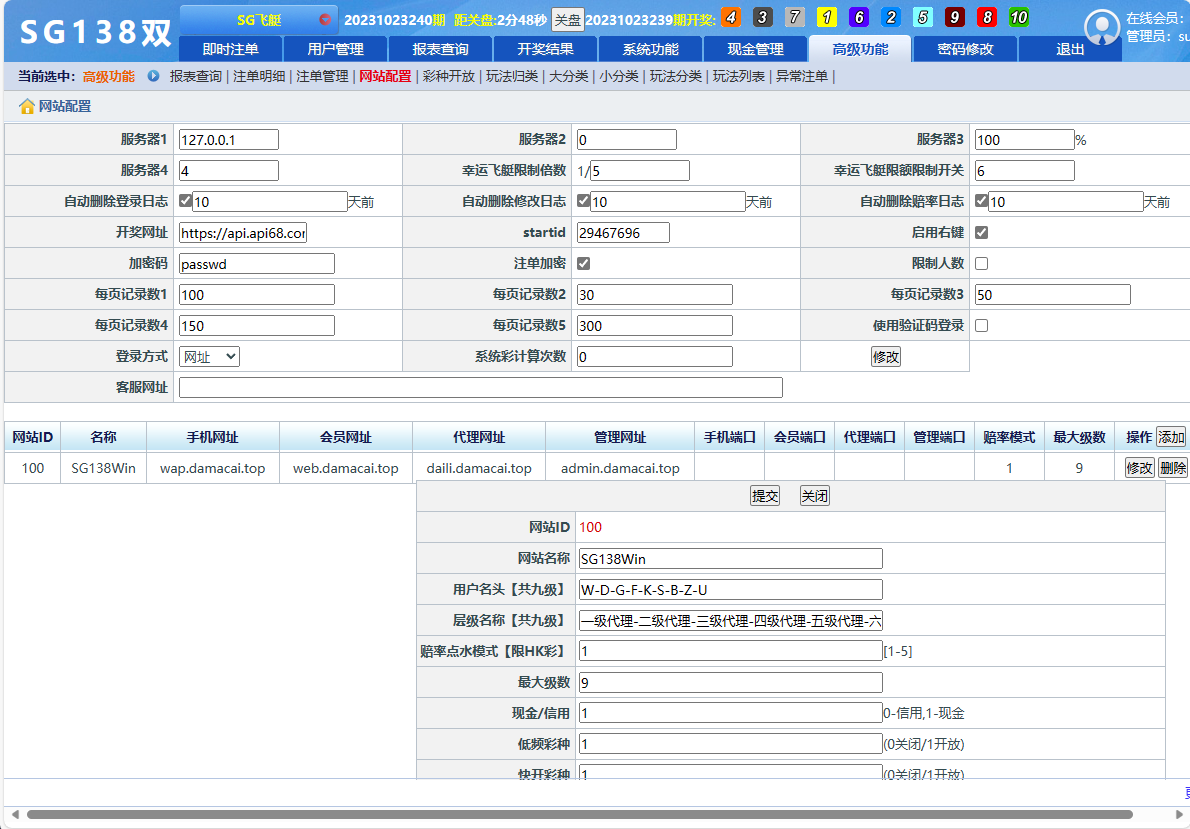The width and height of the screenshot is (1190, 829).
Task: Click the 关闭 button
Action: 814,496
